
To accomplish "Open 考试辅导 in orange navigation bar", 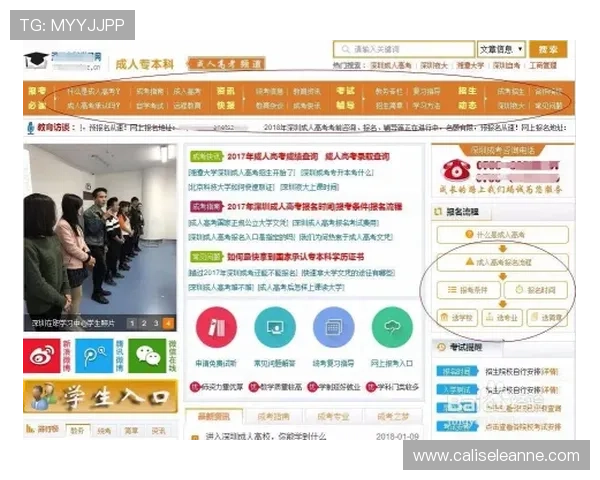I will (345, 98).
